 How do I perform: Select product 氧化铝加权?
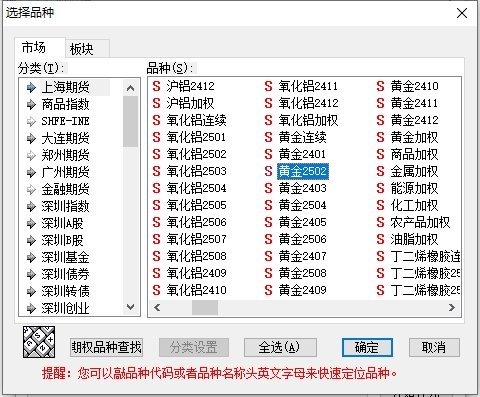(x=308, y=120)
